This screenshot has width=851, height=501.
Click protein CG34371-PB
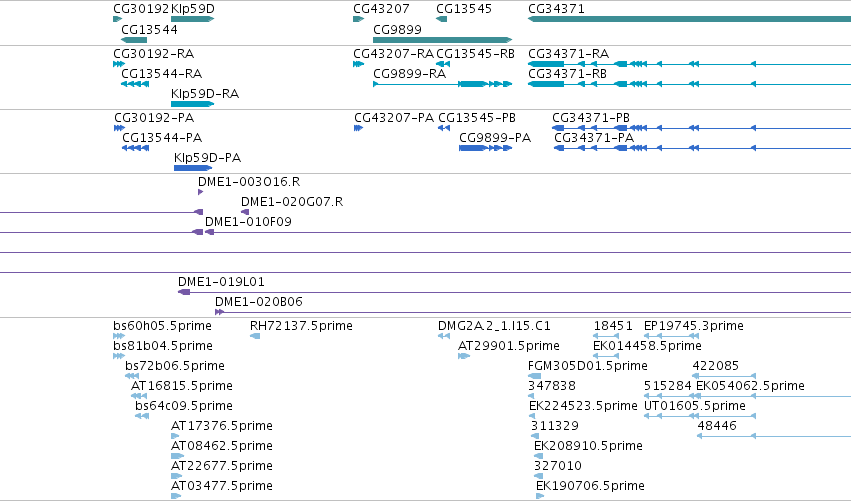(x=591, y=118)
